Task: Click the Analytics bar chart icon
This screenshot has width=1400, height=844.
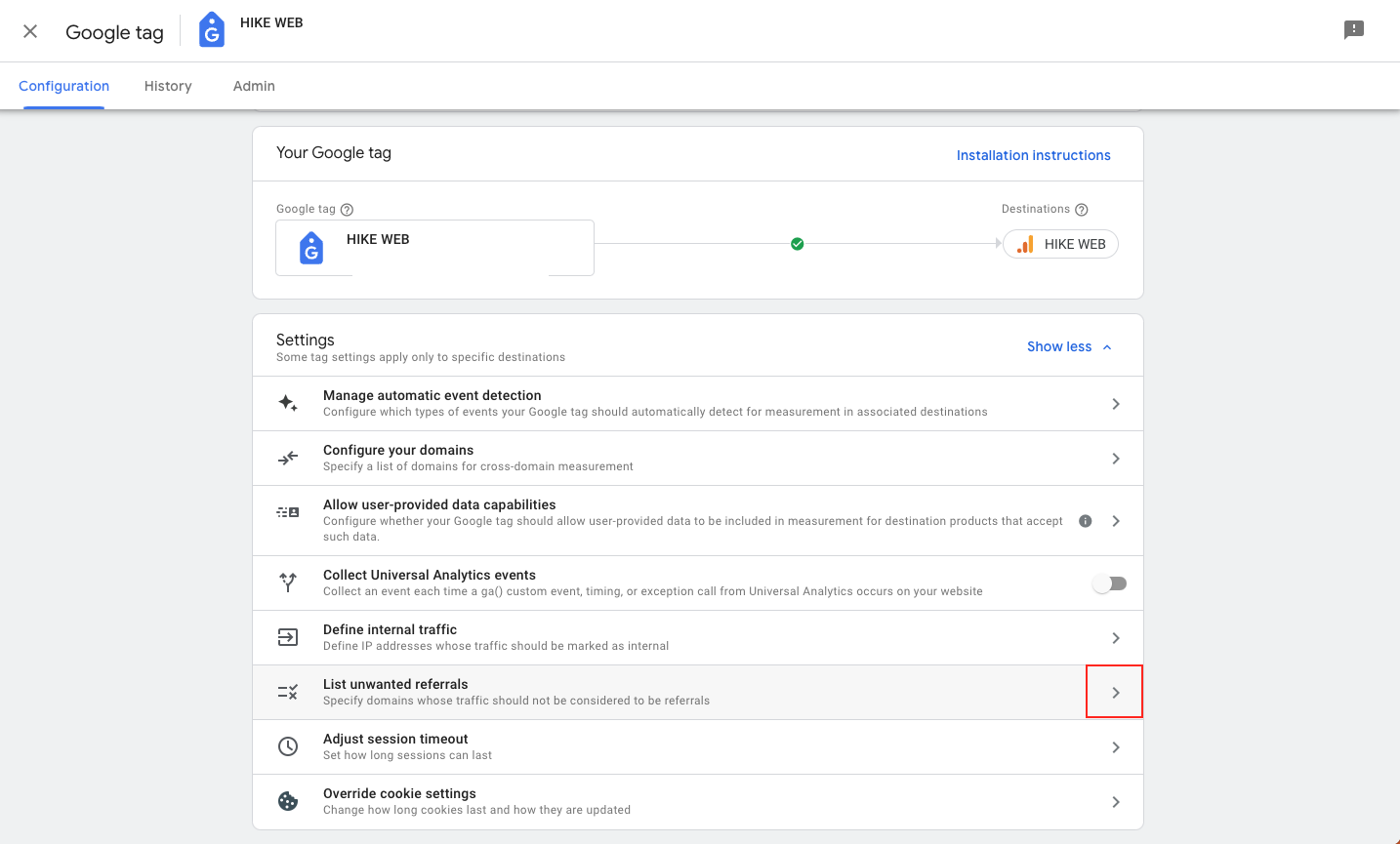Action: click(1025, 244)
